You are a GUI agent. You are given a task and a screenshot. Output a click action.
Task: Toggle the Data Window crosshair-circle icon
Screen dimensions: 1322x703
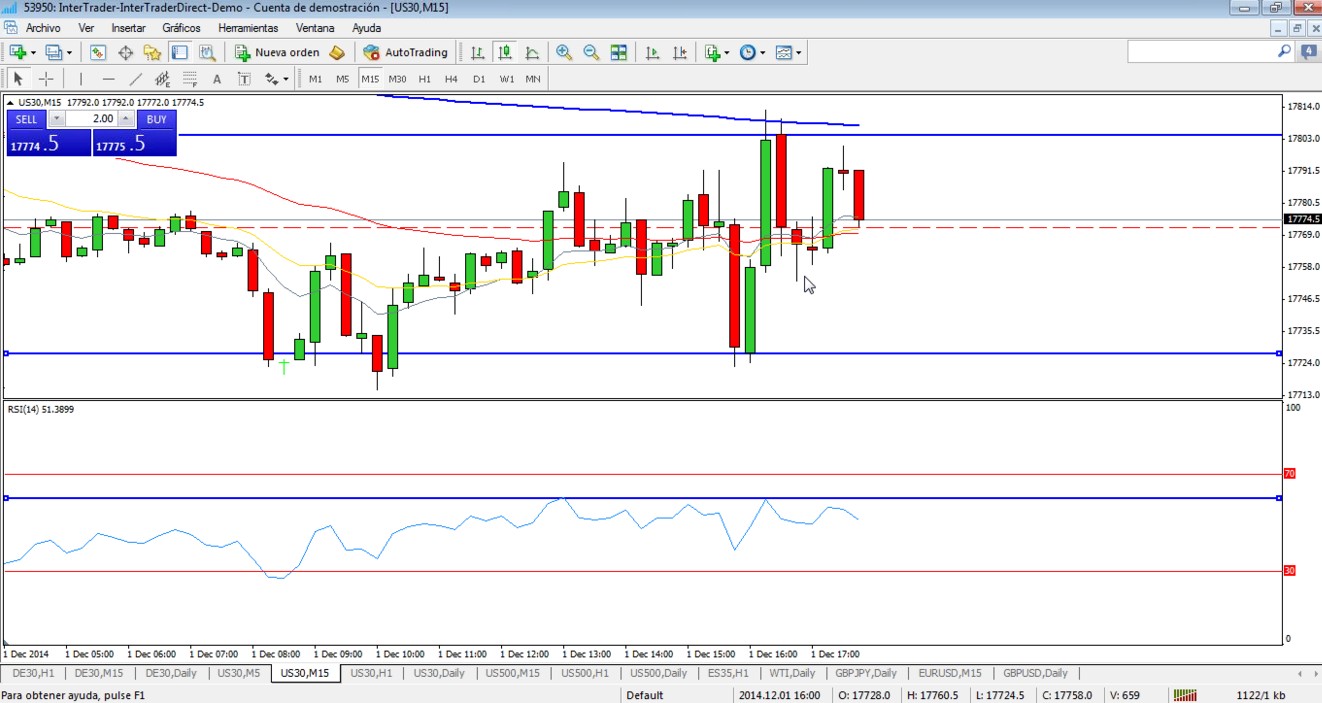[126, 52]
